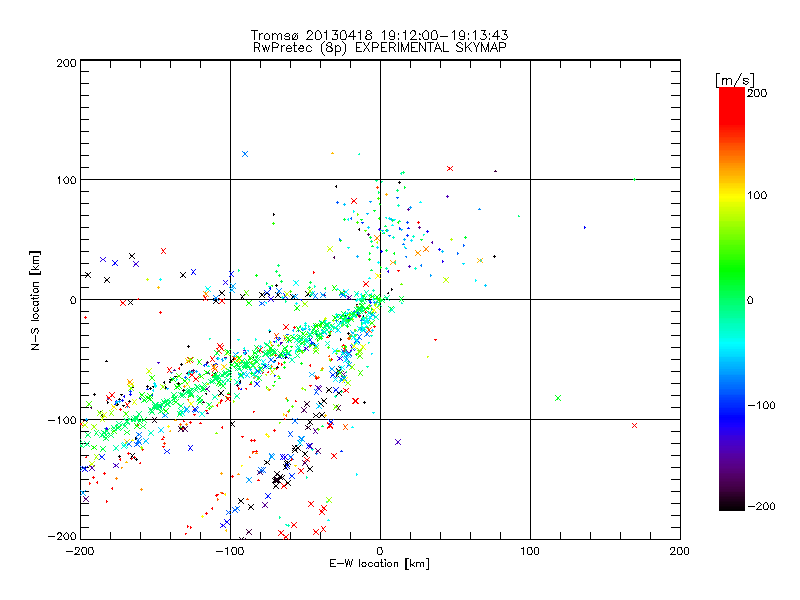Click the plot title 'Tromsø 20130418 19:12:00-19:13:43'

point(379,35)
